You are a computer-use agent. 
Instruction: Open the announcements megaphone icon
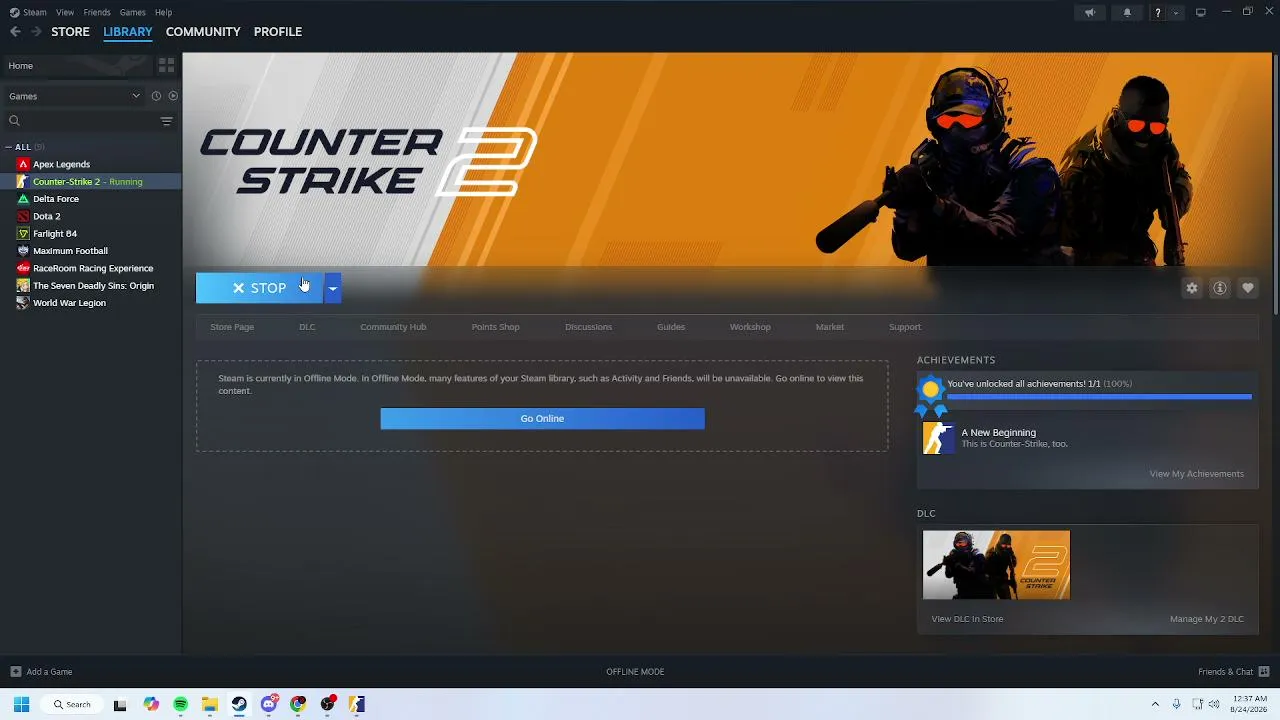click(1090, 12)
